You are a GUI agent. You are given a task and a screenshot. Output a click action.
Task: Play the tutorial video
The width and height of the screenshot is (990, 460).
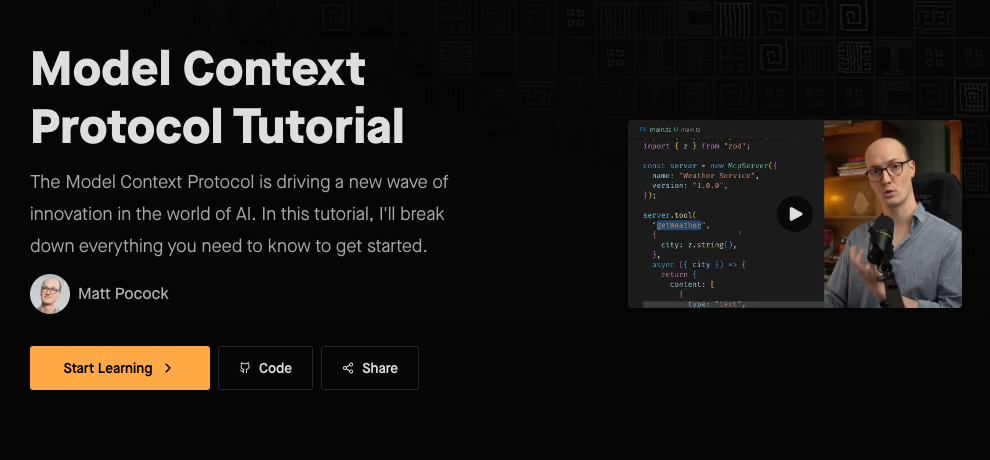795,214
